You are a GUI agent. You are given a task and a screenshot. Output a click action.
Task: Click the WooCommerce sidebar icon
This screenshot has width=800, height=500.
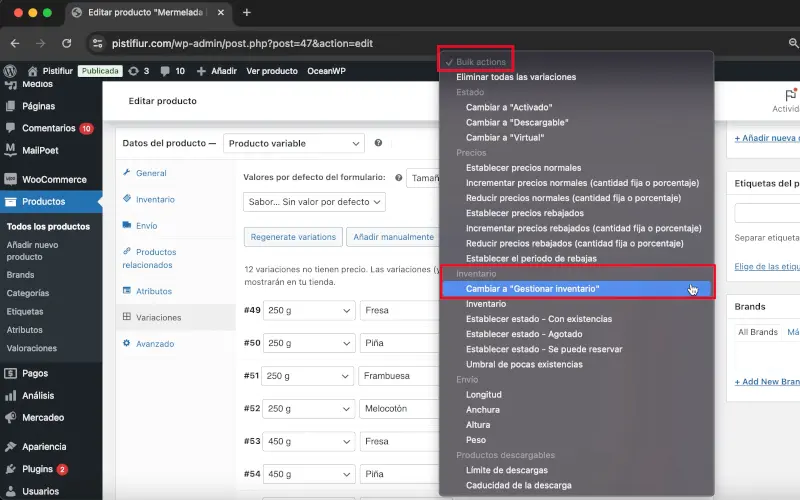click(x=10, y=180)
